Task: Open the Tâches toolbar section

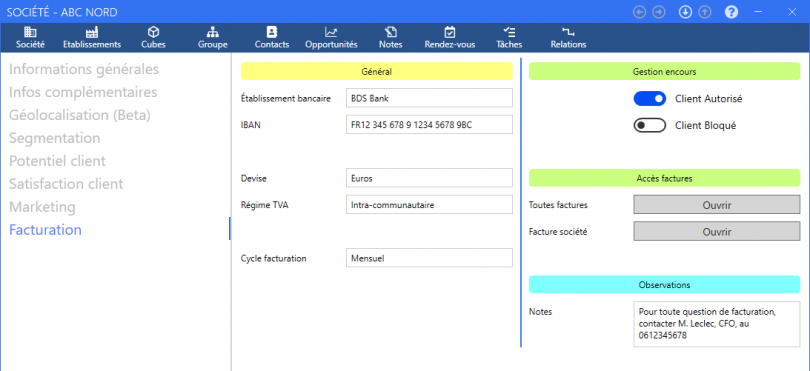Action: [509, 38]
